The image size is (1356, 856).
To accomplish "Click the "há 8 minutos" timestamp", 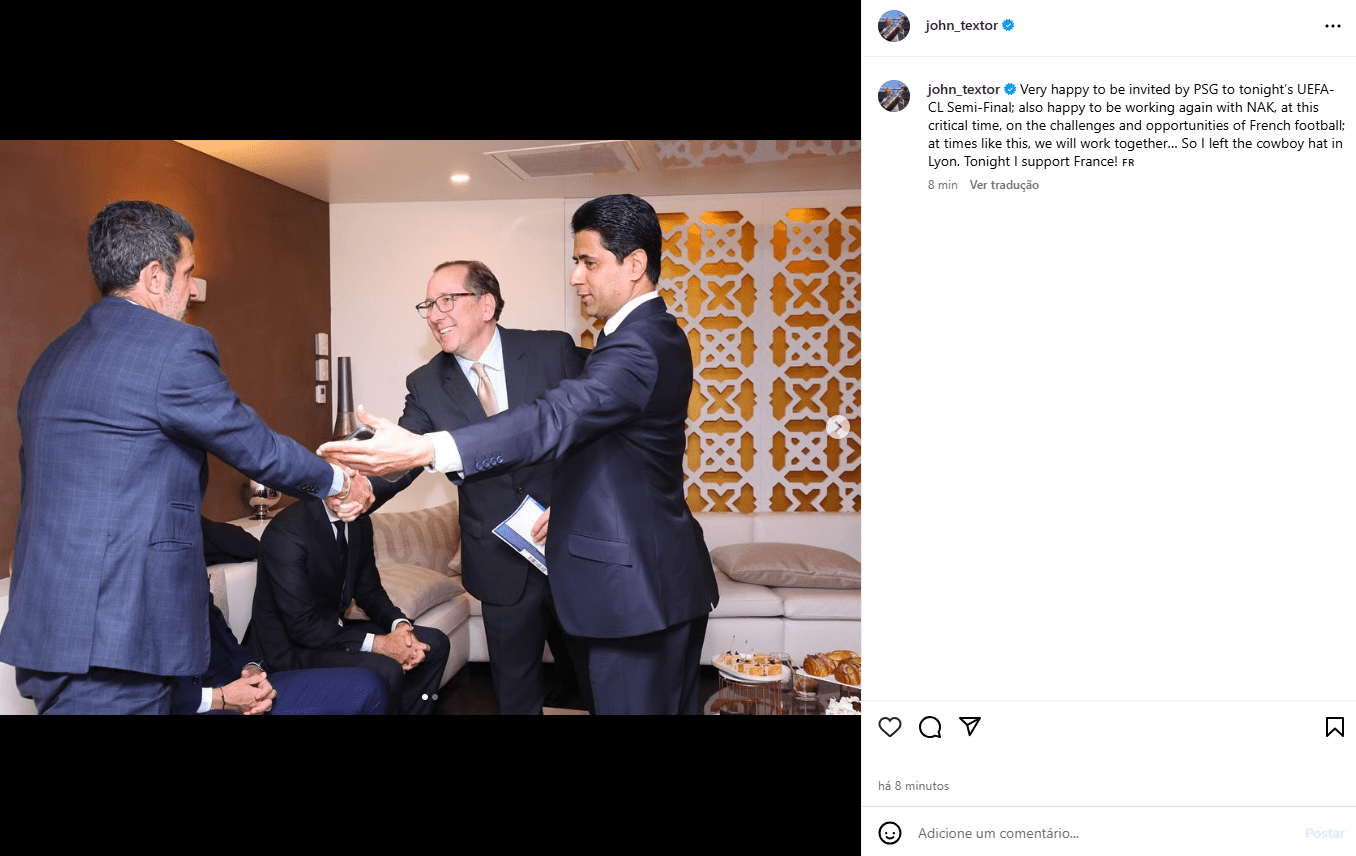I will tap(913, 786).
